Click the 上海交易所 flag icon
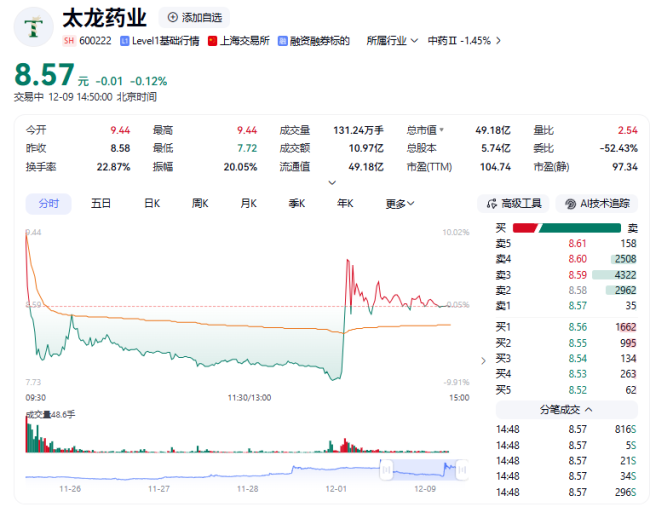The image size is (650, 507). click(212, 40)
